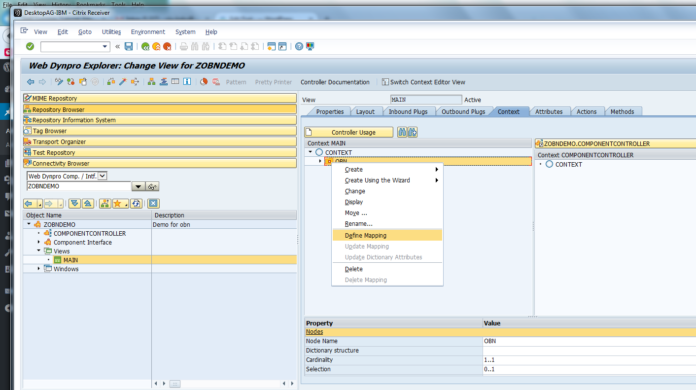Click the horizontal scrollbar under object tree
The width and height of the screenshot is (696, 390).
point(175,384)
